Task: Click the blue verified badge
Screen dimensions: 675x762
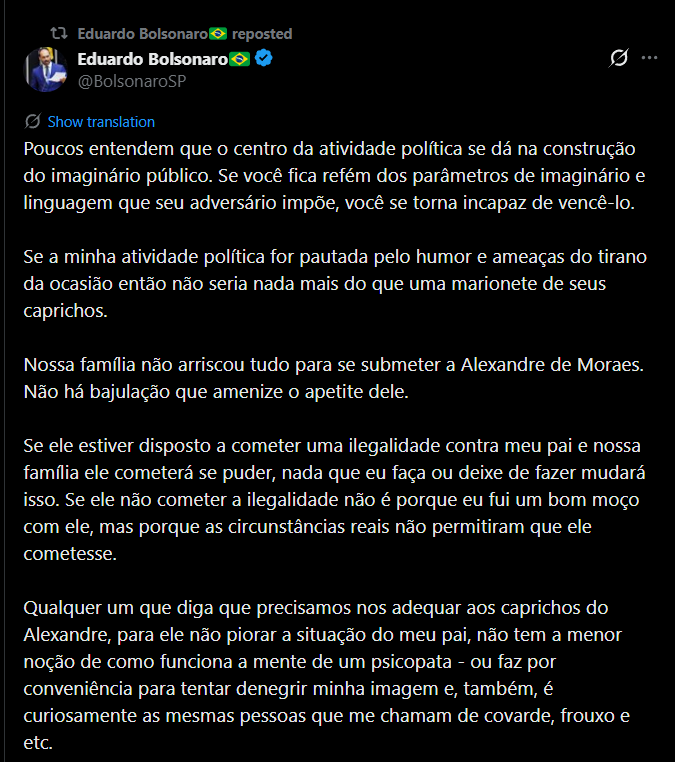Action: point(264,60)
